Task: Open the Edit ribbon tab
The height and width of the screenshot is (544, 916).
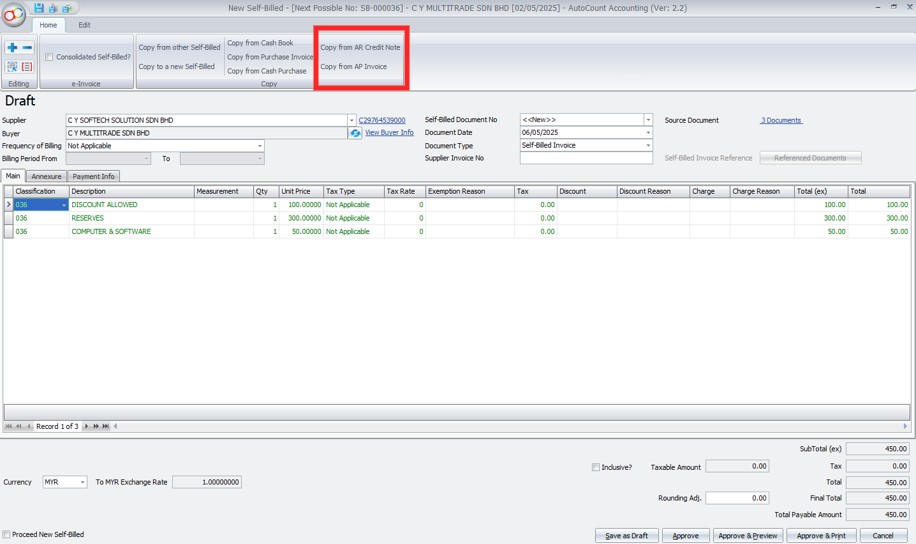Action: tap(84, 25)
